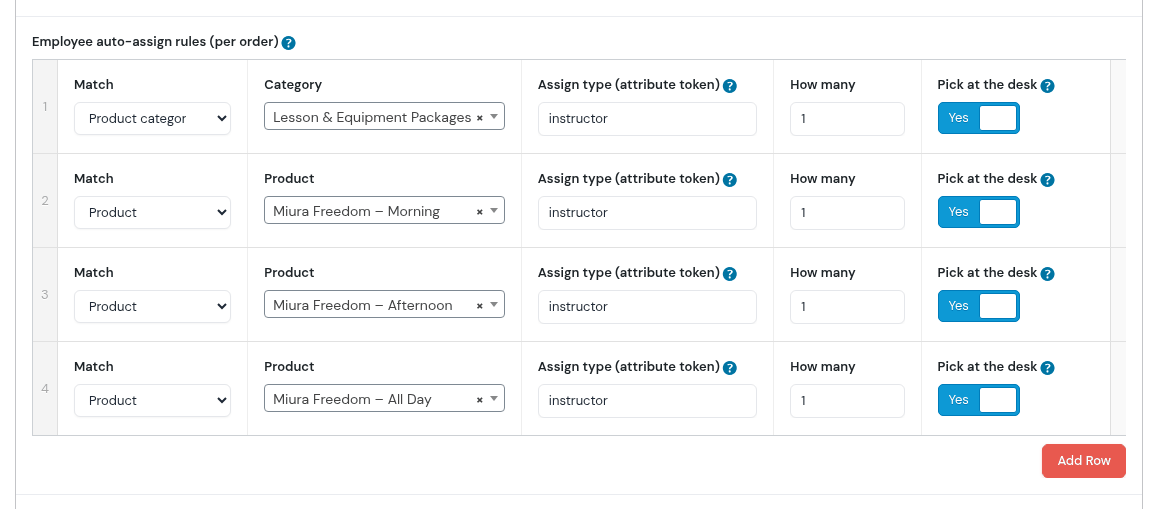Remove Miura Freedom – Morning selection with x

(479, 212)
